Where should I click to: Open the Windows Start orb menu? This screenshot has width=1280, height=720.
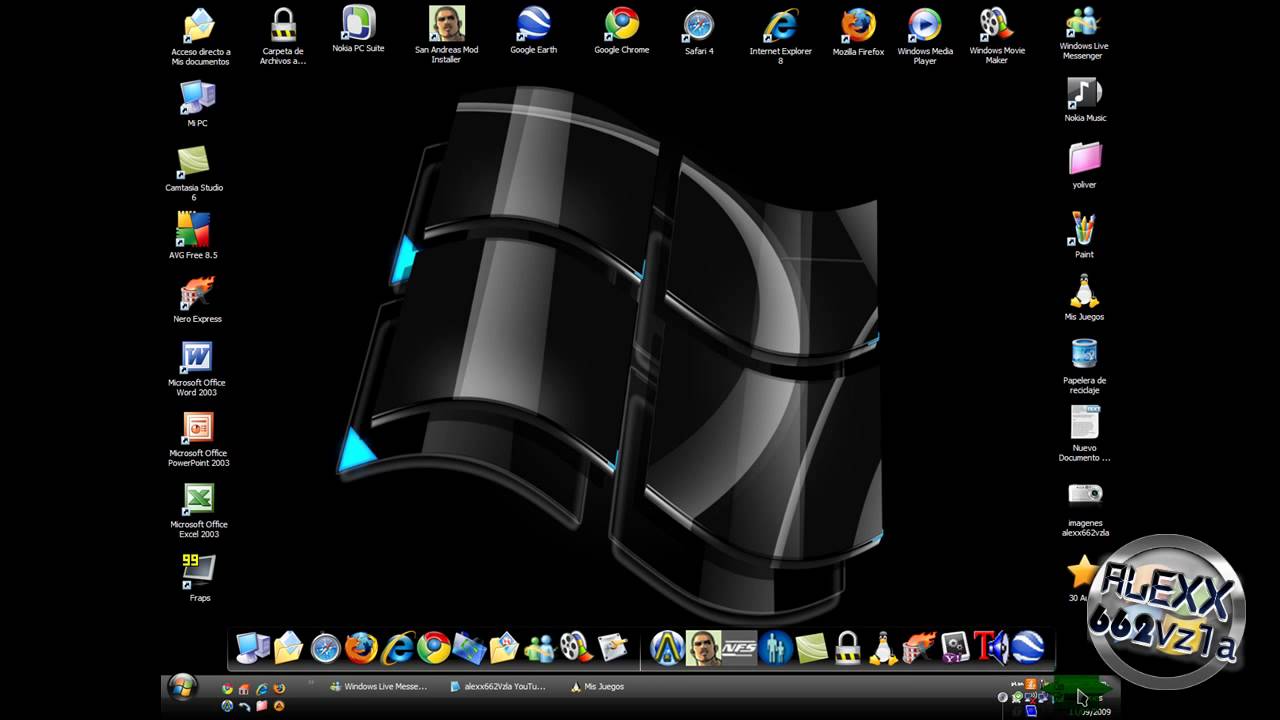tap(183, 687)
